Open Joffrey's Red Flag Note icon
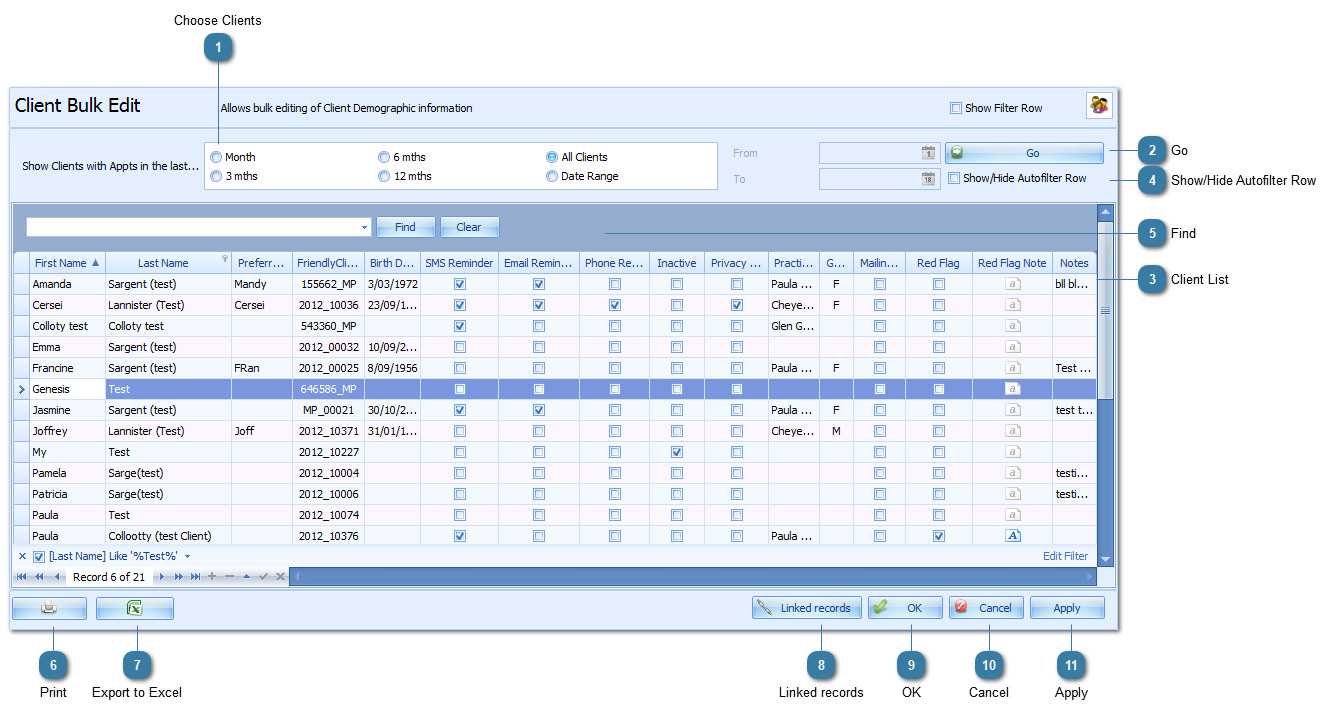The height and width of the screenshot is (716, 1332). coord(1012,431)
